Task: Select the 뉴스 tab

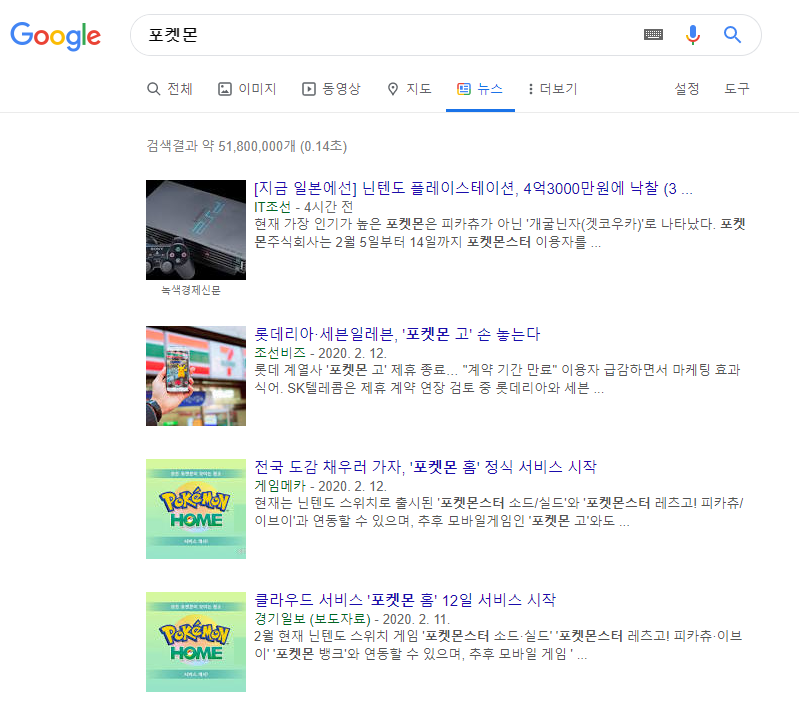Action: pyautogui.click(x=480, y=89)
